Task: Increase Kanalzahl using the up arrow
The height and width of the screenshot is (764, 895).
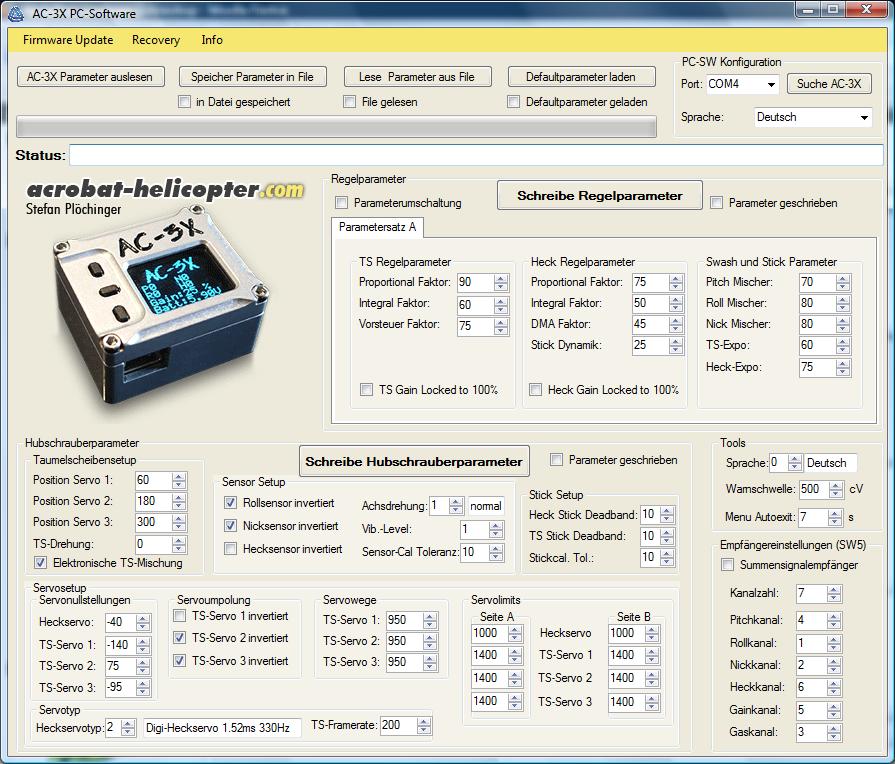Action: (x=834, y=590)
